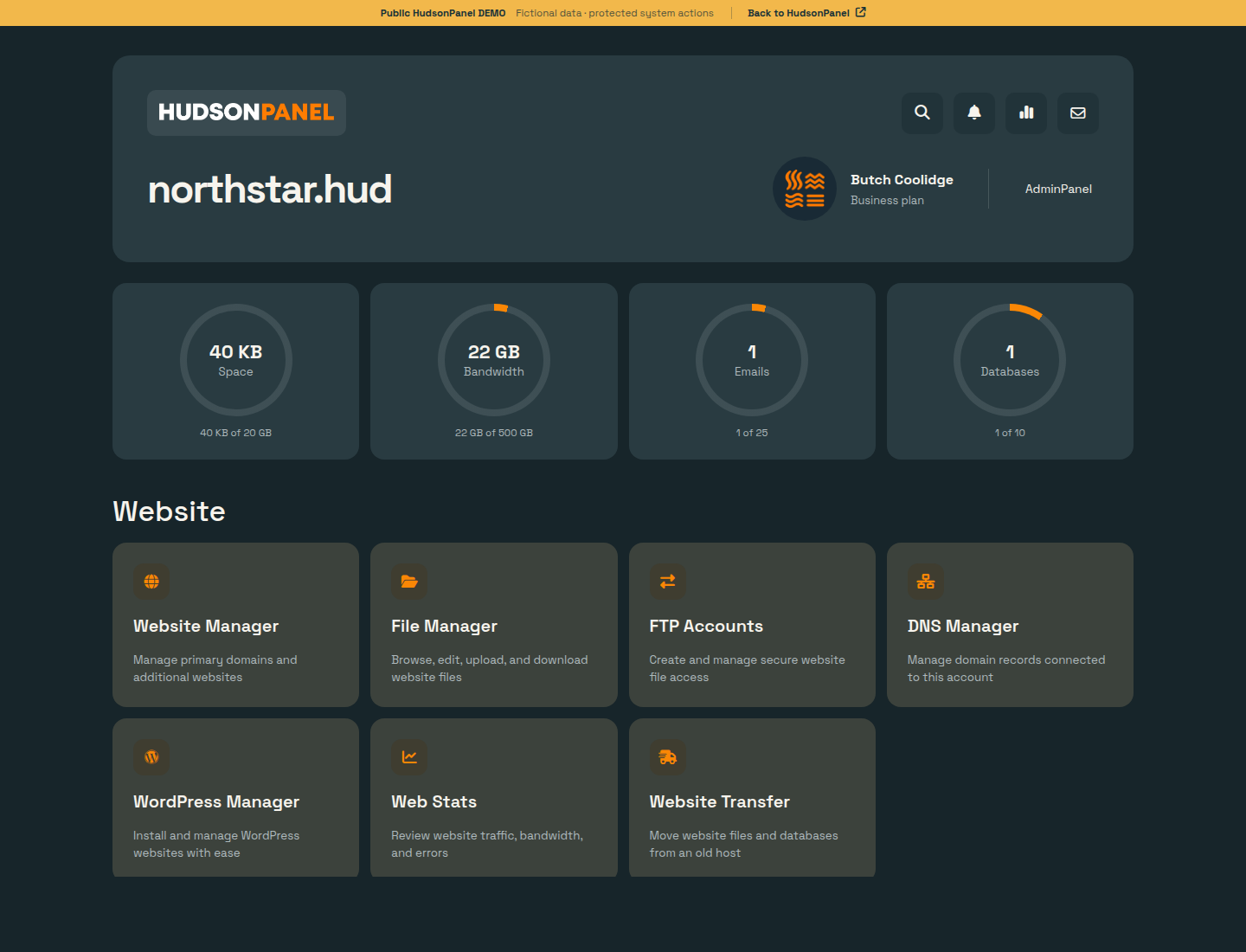Open the statistics bar chart icon
The image size is (1246, 952).
click(x=1026, y=113)
